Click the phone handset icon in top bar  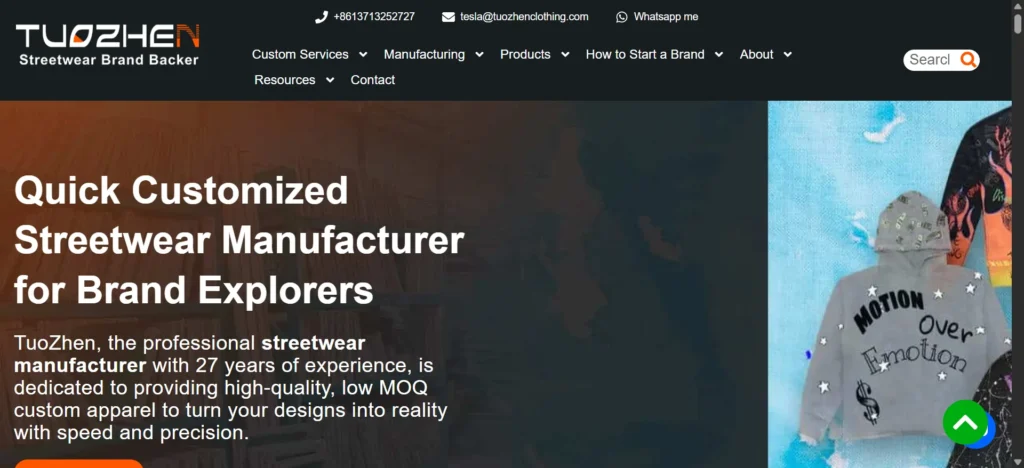pyautogui.click(x=321, y=17)
